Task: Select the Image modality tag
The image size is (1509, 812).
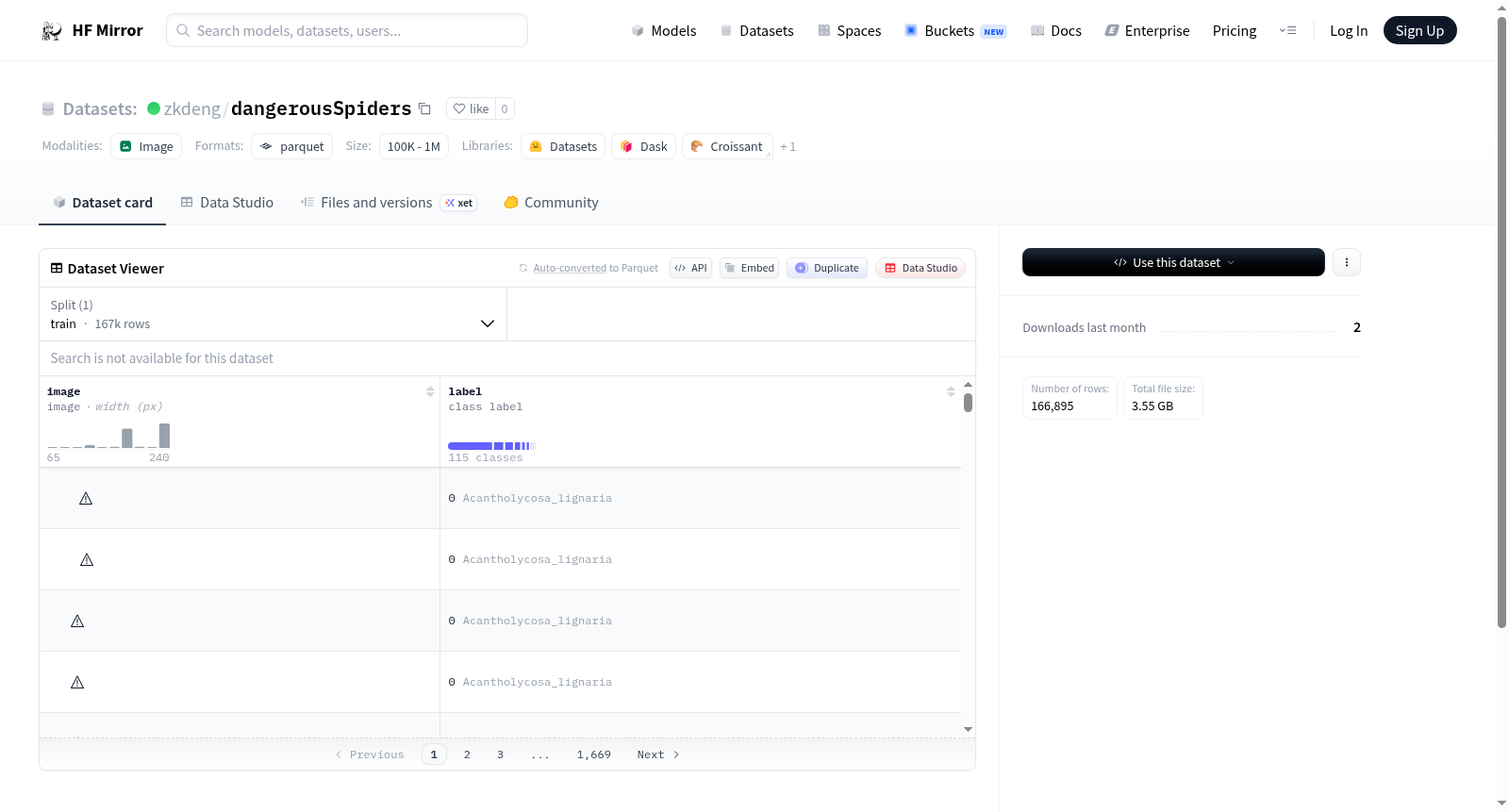Action: [x=146, y=146]
